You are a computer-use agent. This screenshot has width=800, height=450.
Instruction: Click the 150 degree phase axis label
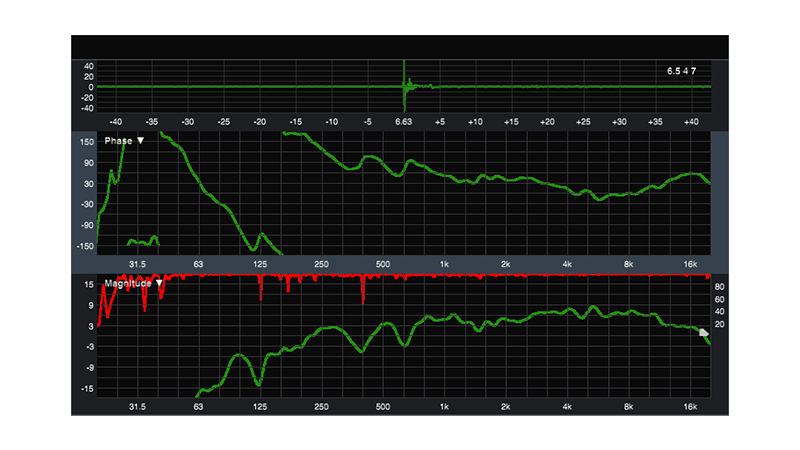click(86, 142)
